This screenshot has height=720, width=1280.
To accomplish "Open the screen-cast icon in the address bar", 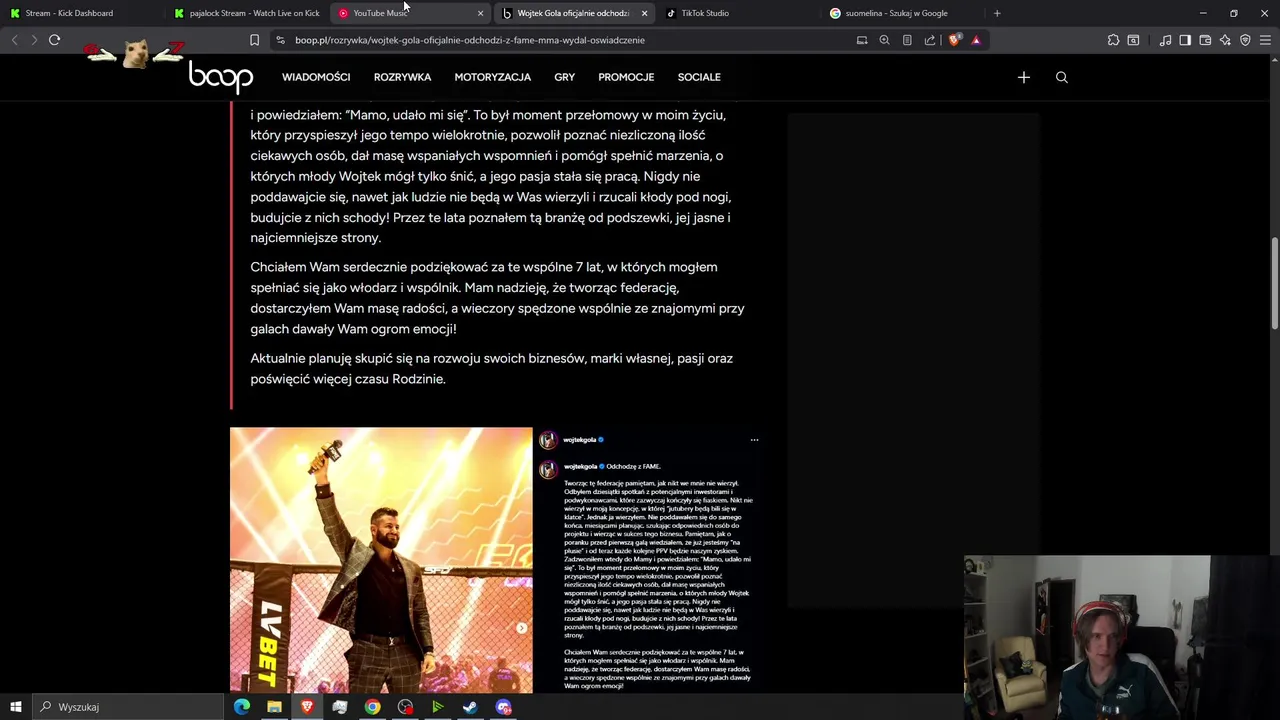I will tap(862, 40).
